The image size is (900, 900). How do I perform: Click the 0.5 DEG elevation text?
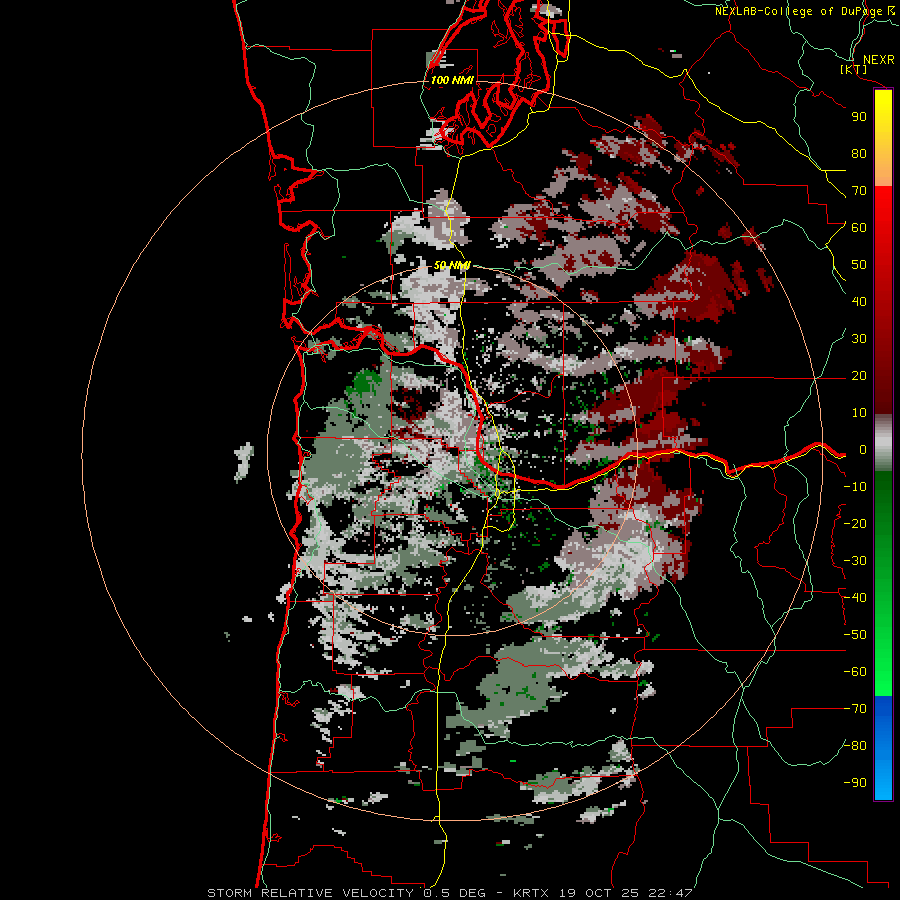(454, 893)
